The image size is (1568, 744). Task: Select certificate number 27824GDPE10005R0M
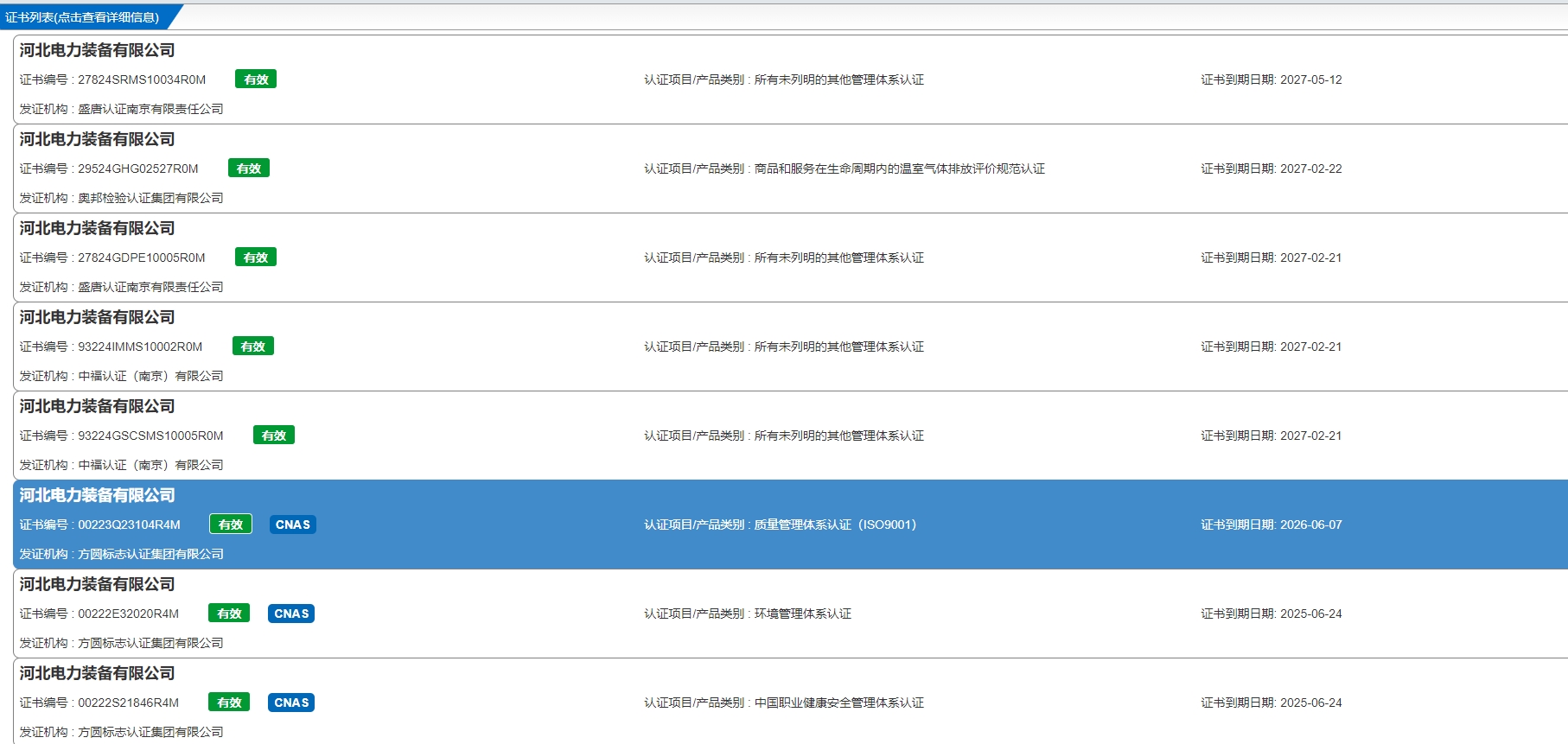point(142,258)
